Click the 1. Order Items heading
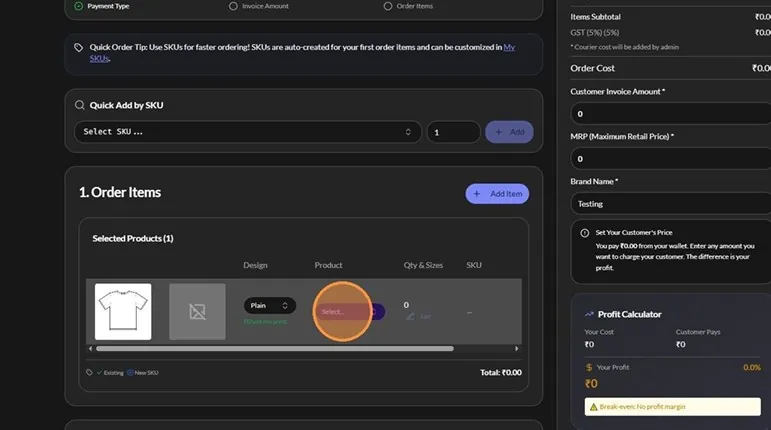 pyautogui.click(x=120, y=192)
